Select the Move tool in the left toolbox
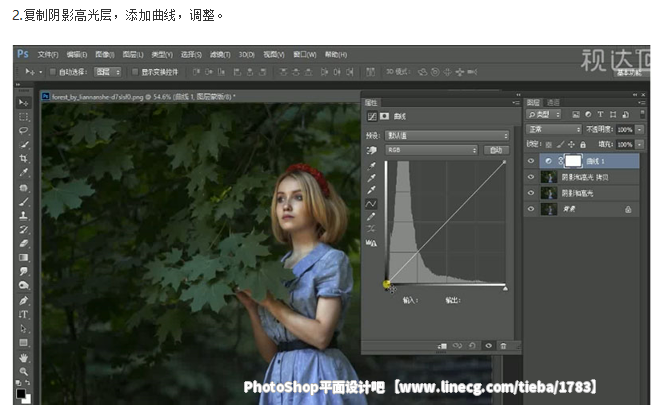 point(23,102)
